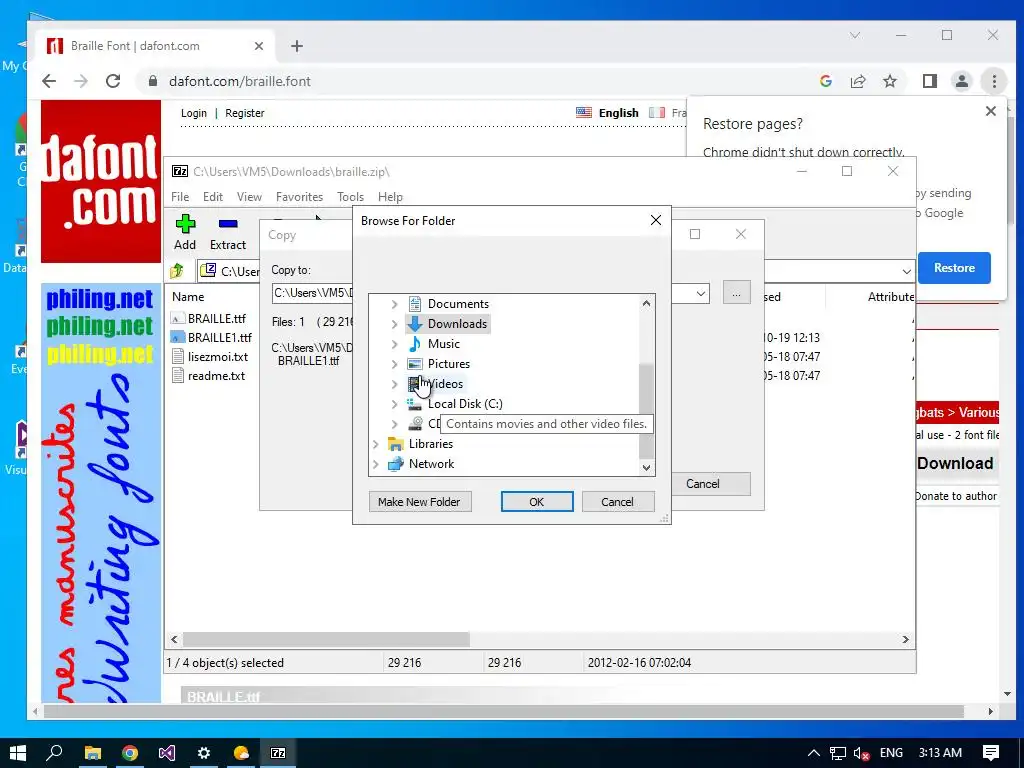This screenshot has height=768, width=1024.
Task: Click the browse (...) button in Copy dialog
Action: pyautogui.click(x=736, y=293)
